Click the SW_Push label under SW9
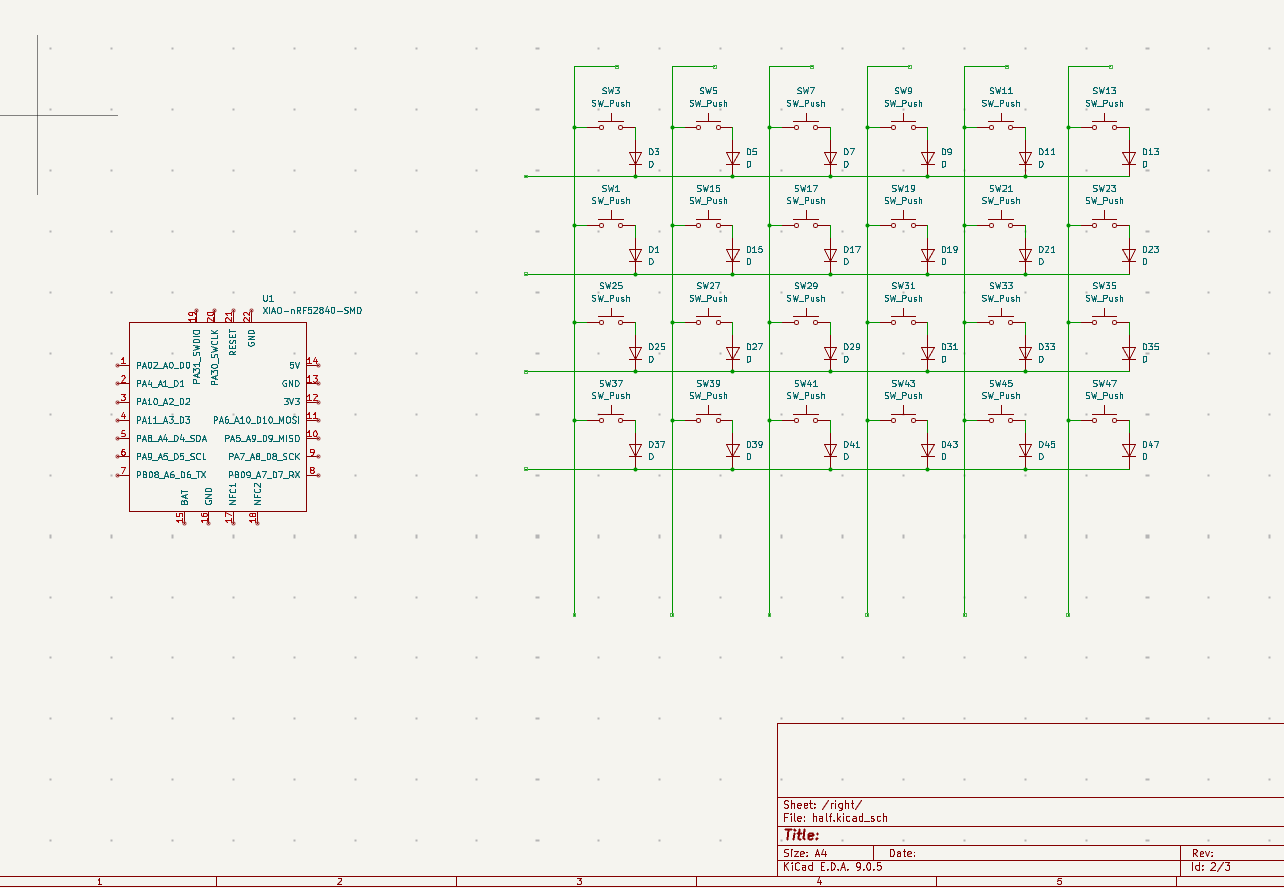1284x888 pixels. coord(902,104)
